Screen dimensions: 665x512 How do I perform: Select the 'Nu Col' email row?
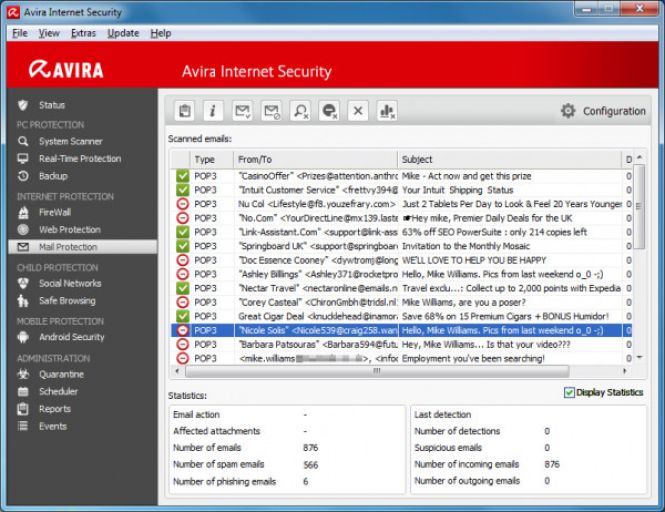pyautogui.click(x=401, y=204)
